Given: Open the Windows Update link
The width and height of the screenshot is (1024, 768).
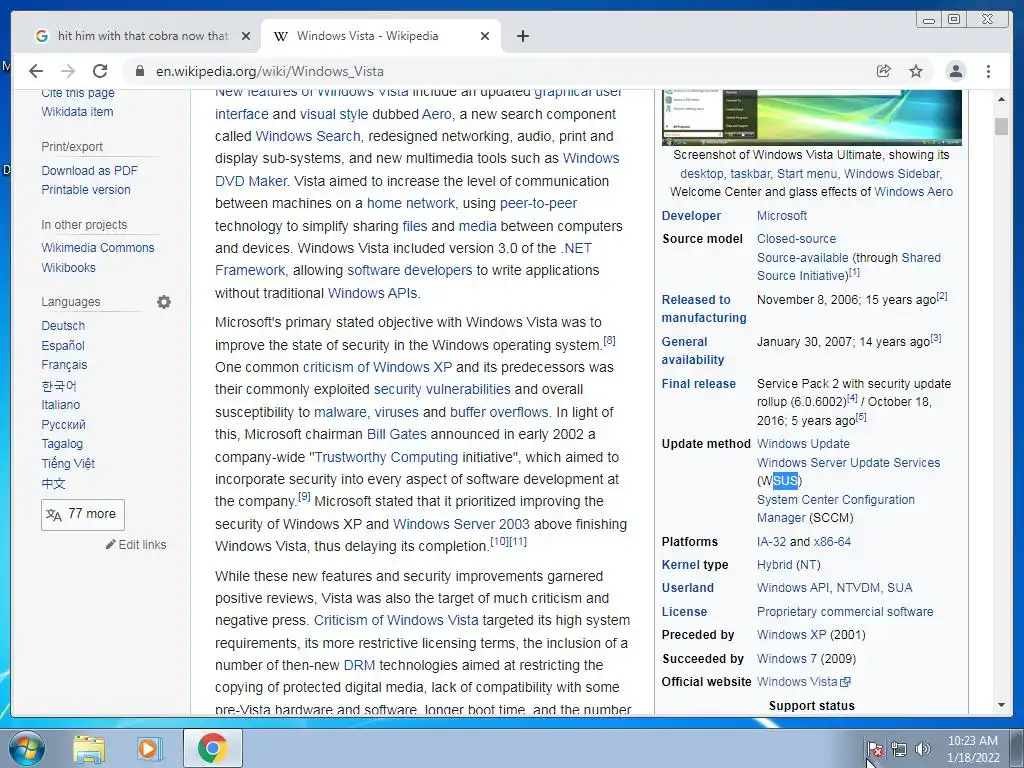Looking at the screenshot, I should [803, 443].
